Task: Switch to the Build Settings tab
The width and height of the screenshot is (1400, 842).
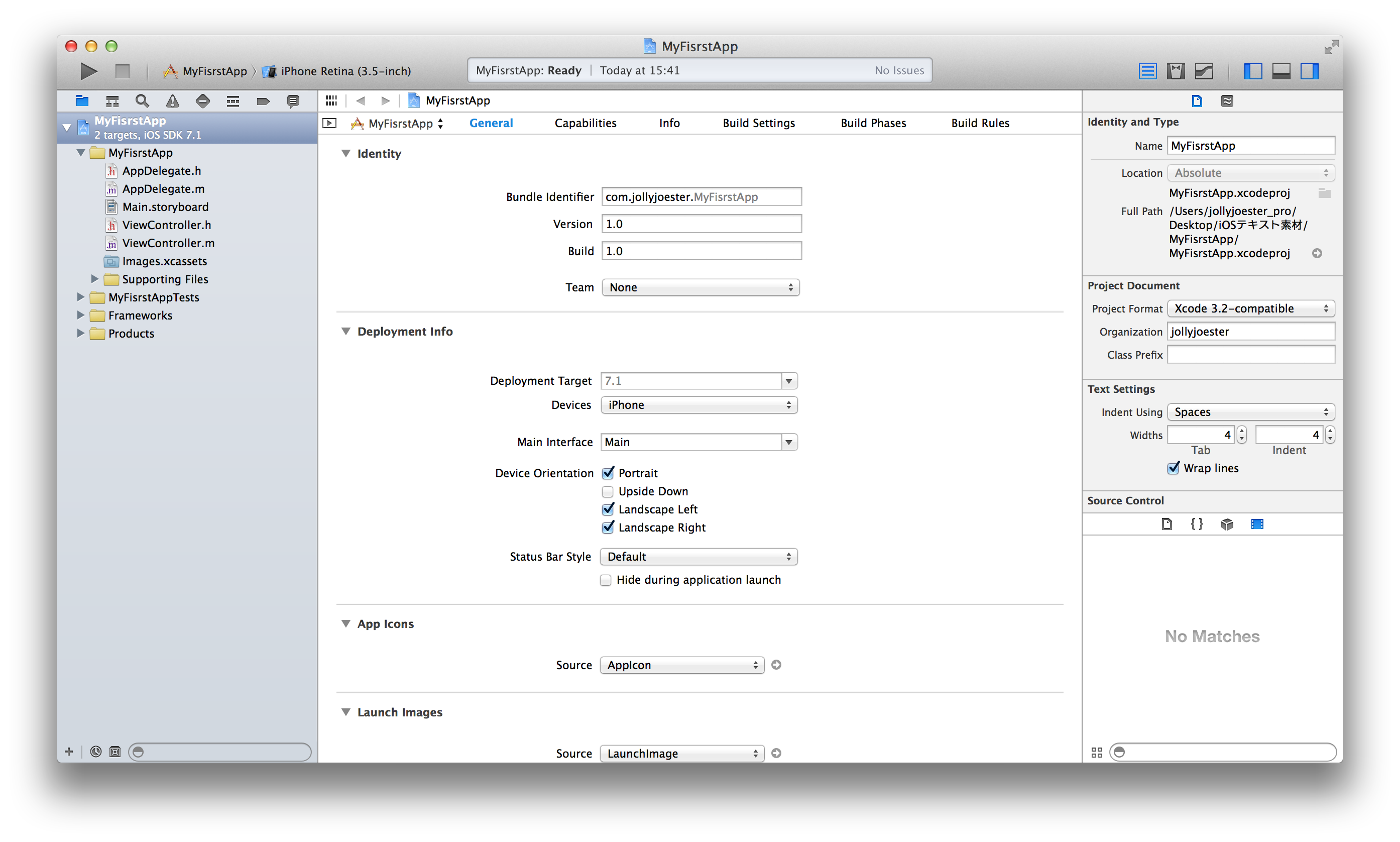Action: [758, 123]
